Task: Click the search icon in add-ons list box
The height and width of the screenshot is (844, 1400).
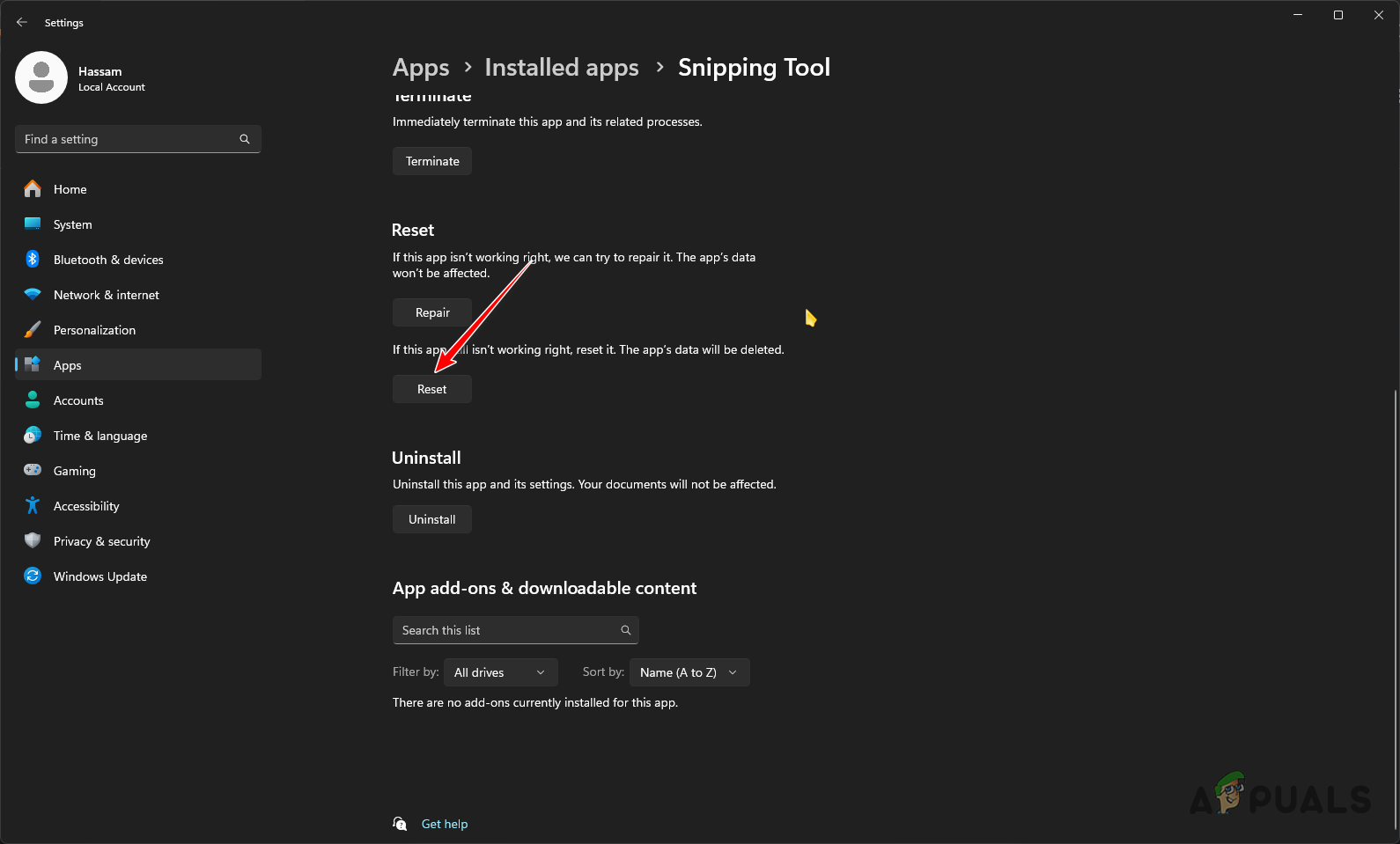Action: [626, 630]
